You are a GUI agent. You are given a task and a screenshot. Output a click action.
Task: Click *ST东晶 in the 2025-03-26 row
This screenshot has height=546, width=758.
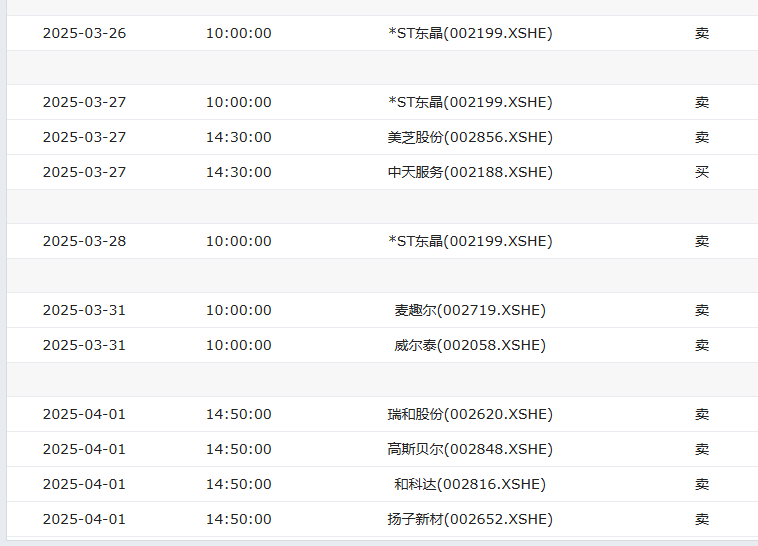tap(470, 33)
